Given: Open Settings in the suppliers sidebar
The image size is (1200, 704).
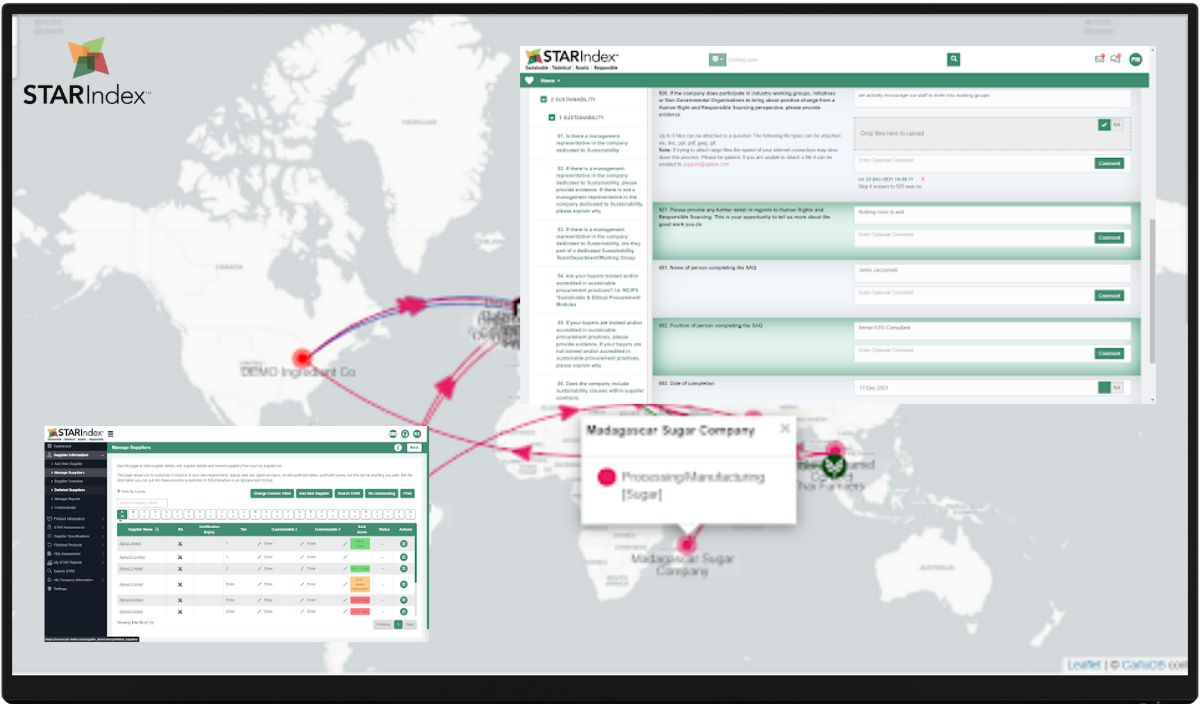Looking at the screenshot, I should coord(61,589).
